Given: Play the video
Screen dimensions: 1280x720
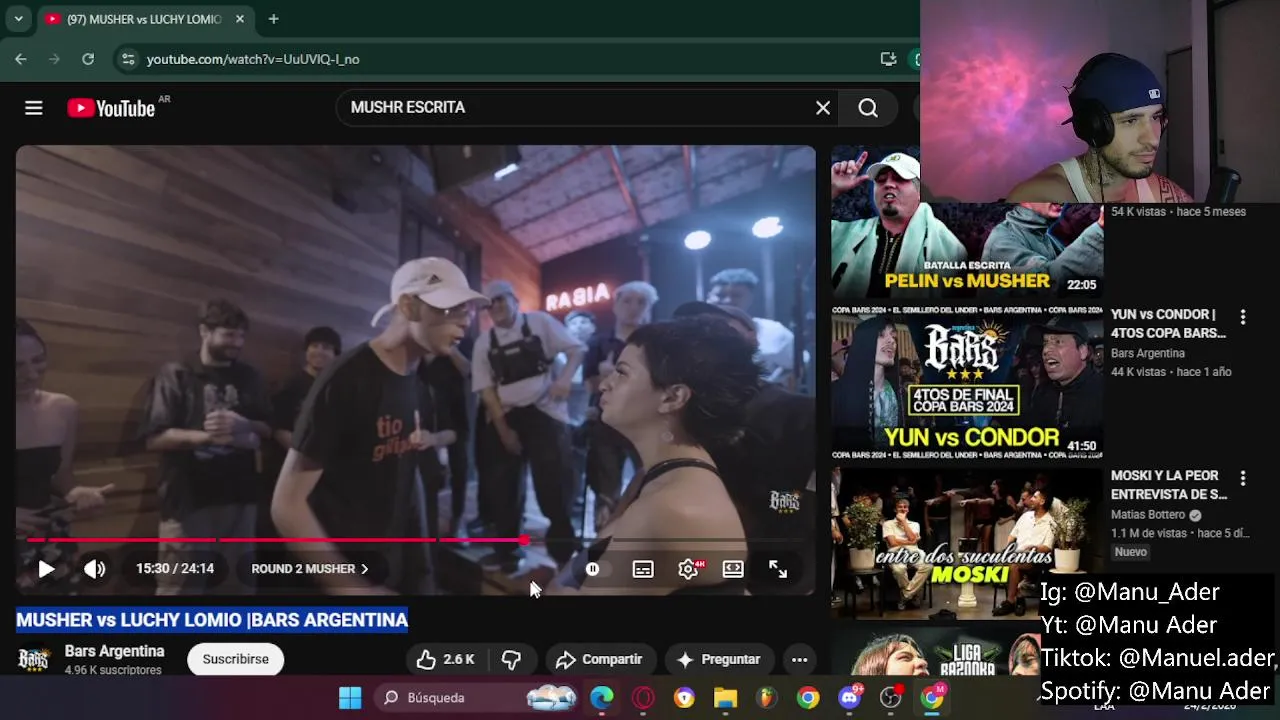Looking at the screenshot, I should 46,569.
